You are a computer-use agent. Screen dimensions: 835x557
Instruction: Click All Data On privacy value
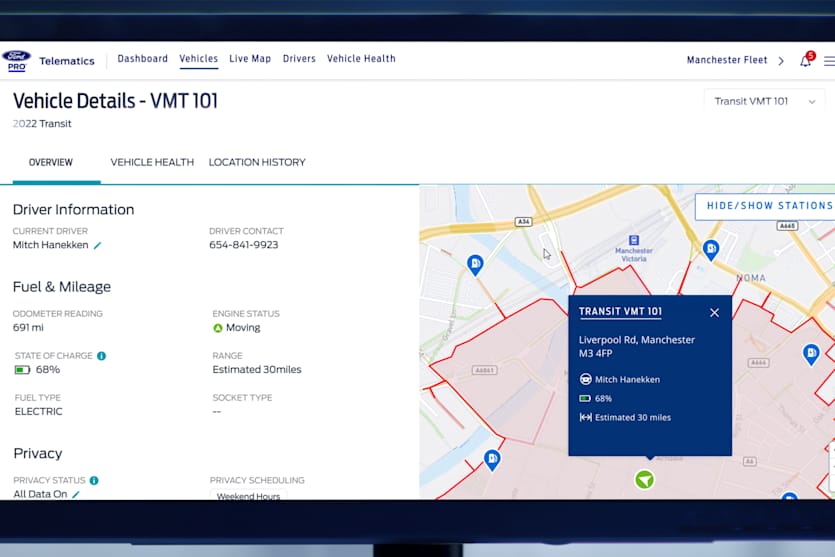pos(40,494)
